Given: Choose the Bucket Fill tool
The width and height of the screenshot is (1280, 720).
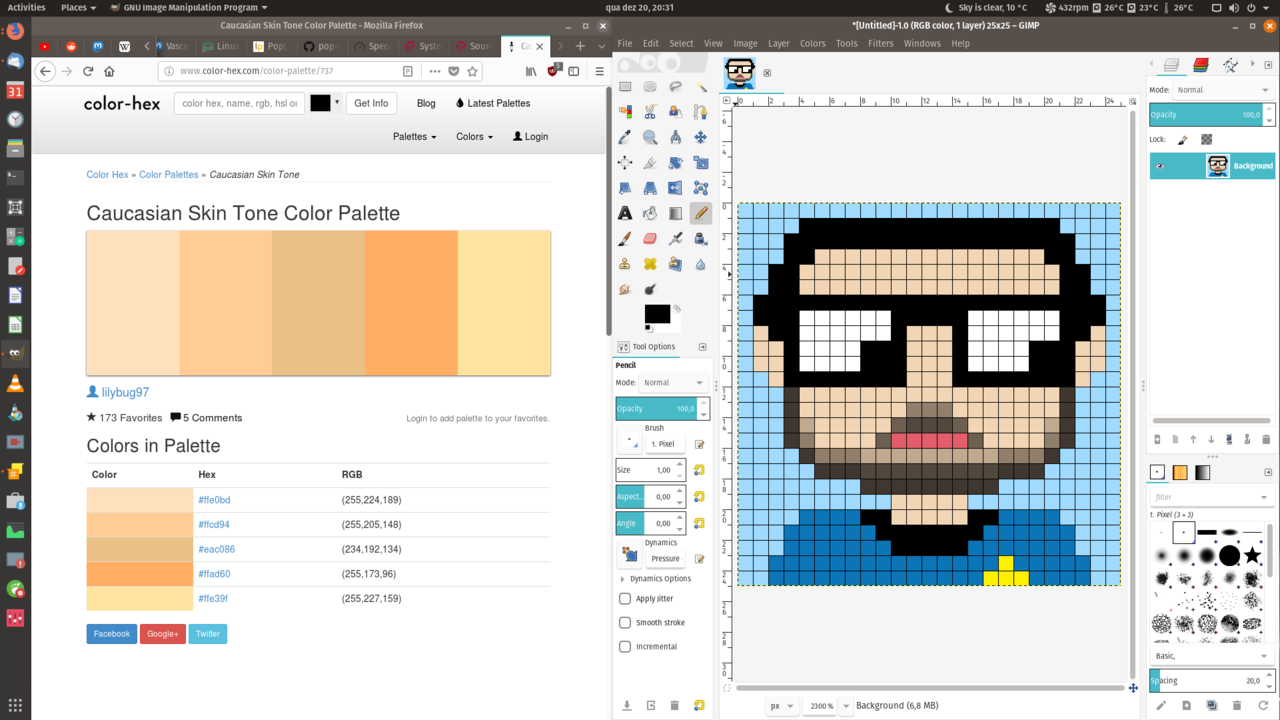Looking at the screenshot, I should point(650,213).
